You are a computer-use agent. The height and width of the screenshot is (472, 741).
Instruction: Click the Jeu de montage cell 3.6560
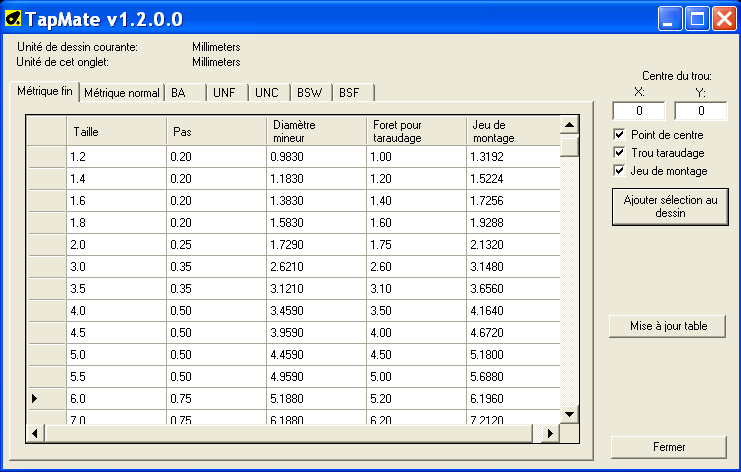(x=513, y=289)
